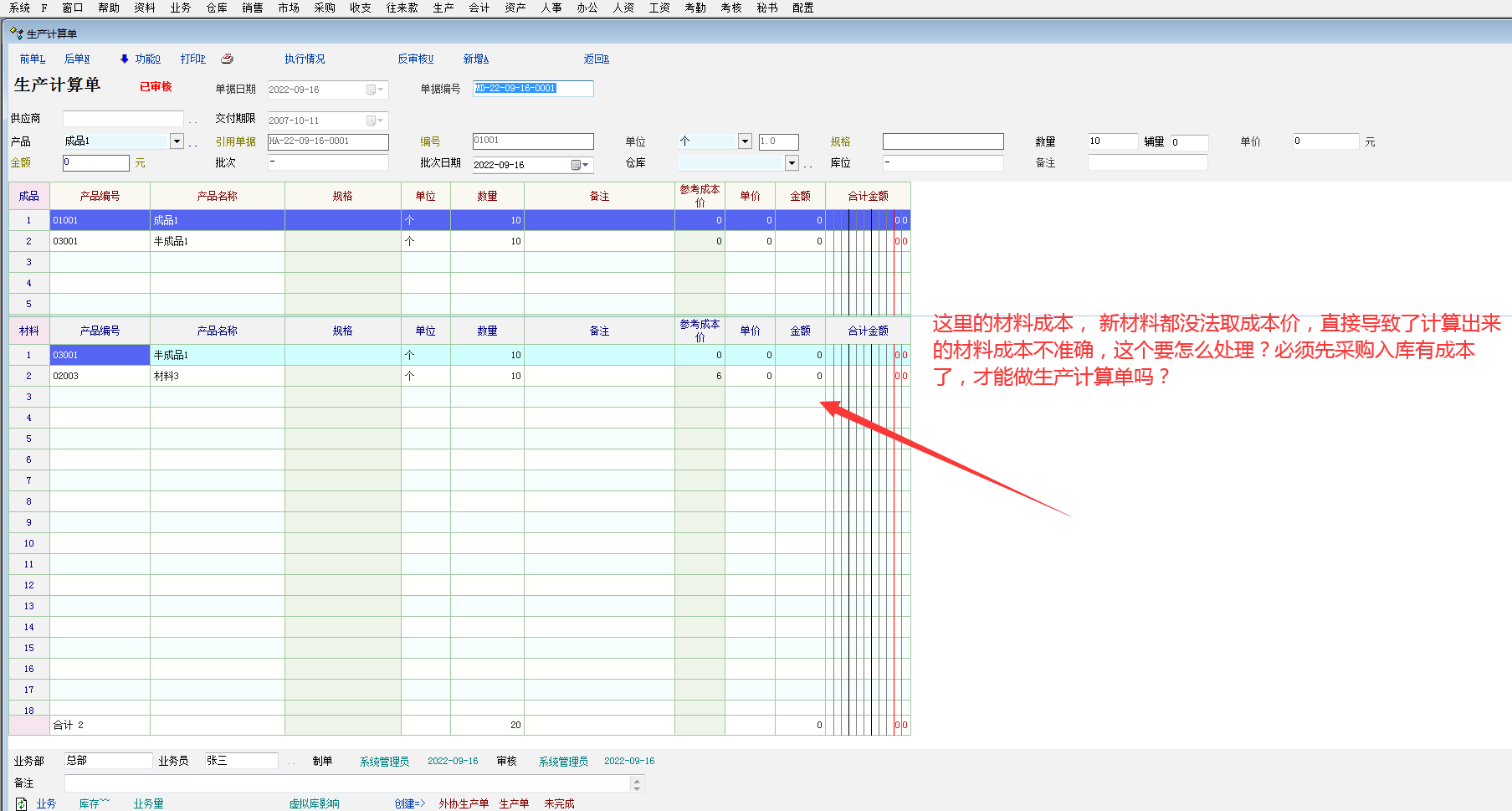Click the 生产计算单 window title icon
This screenshot has height=811, width=1512.
(x=17, y=33)
